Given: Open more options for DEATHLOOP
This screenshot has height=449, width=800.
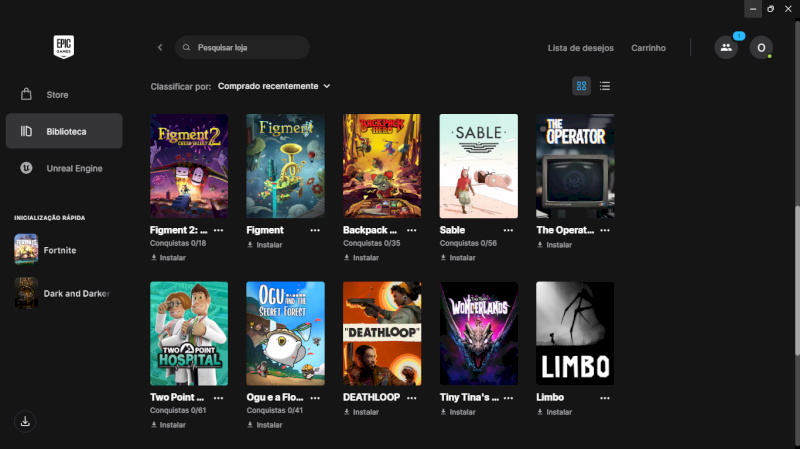Looking at the screenshot, I should coord(412,397).
